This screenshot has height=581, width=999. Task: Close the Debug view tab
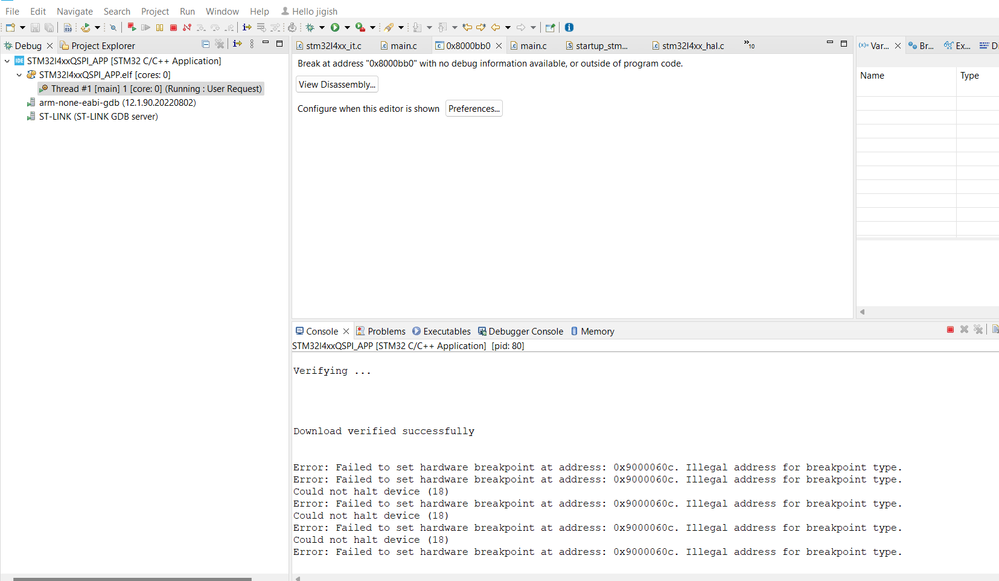(x=50, y=46)
